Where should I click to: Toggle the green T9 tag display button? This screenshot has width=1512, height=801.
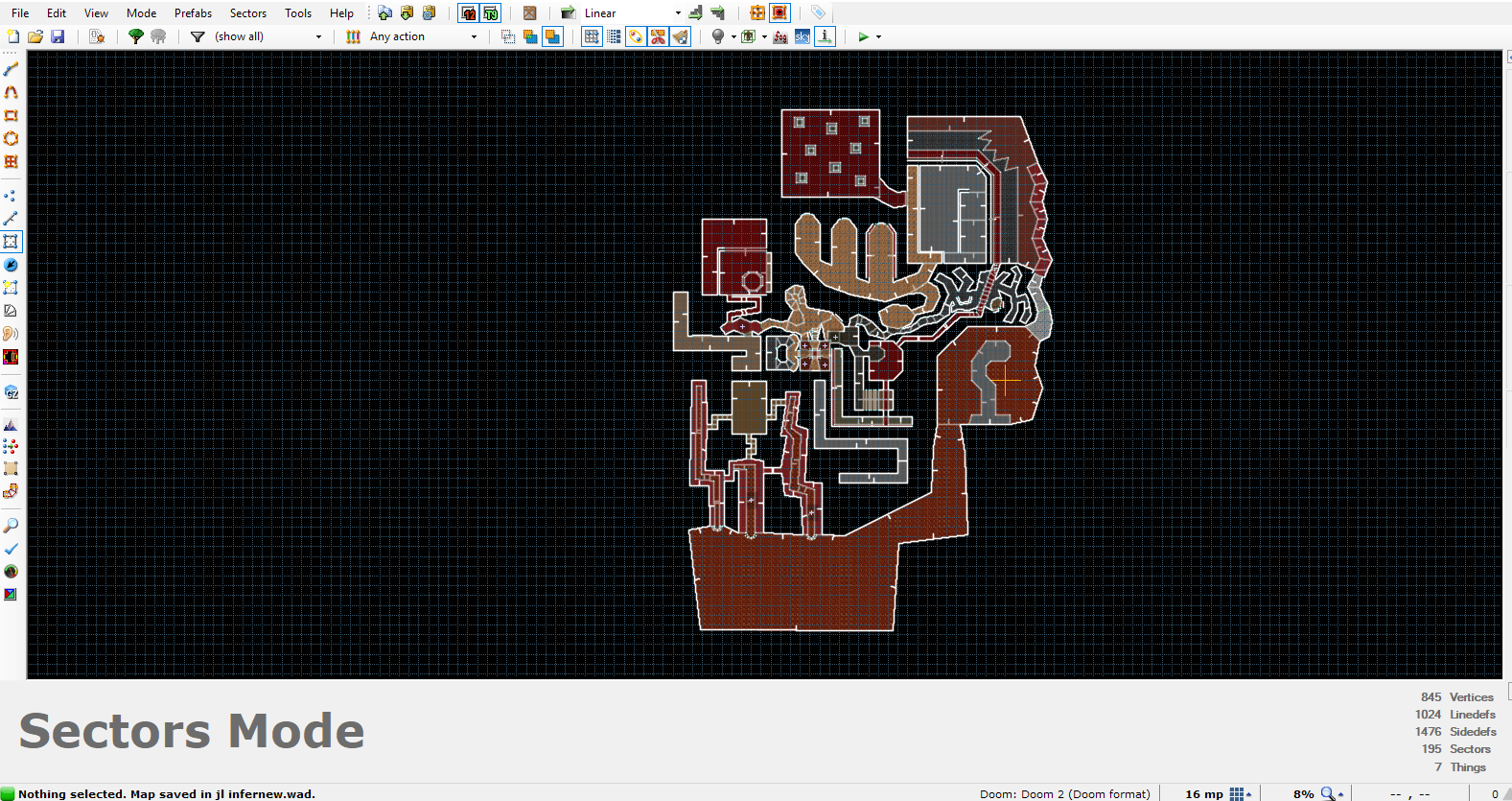pos(491,12)
